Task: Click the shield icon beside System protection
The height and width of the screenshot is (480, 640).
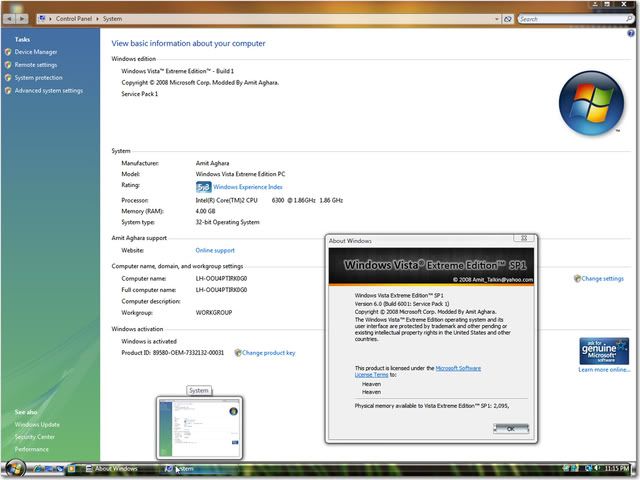Action: 8,78
